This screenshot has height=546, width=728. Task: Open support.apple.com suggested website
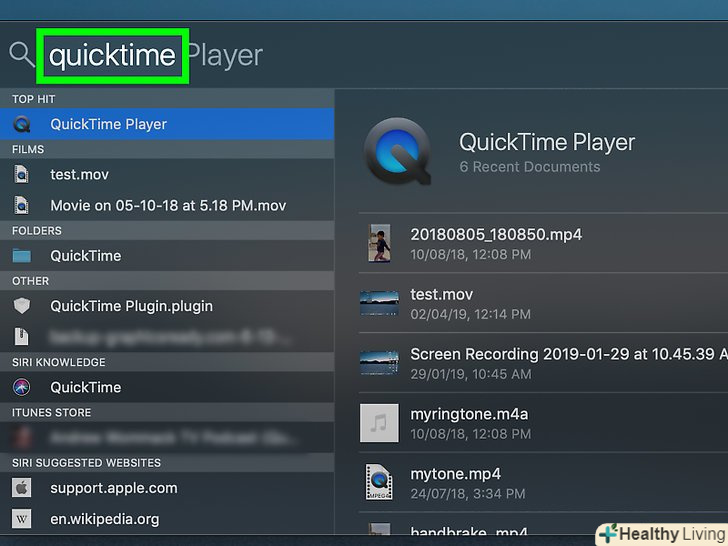point(113,488)
